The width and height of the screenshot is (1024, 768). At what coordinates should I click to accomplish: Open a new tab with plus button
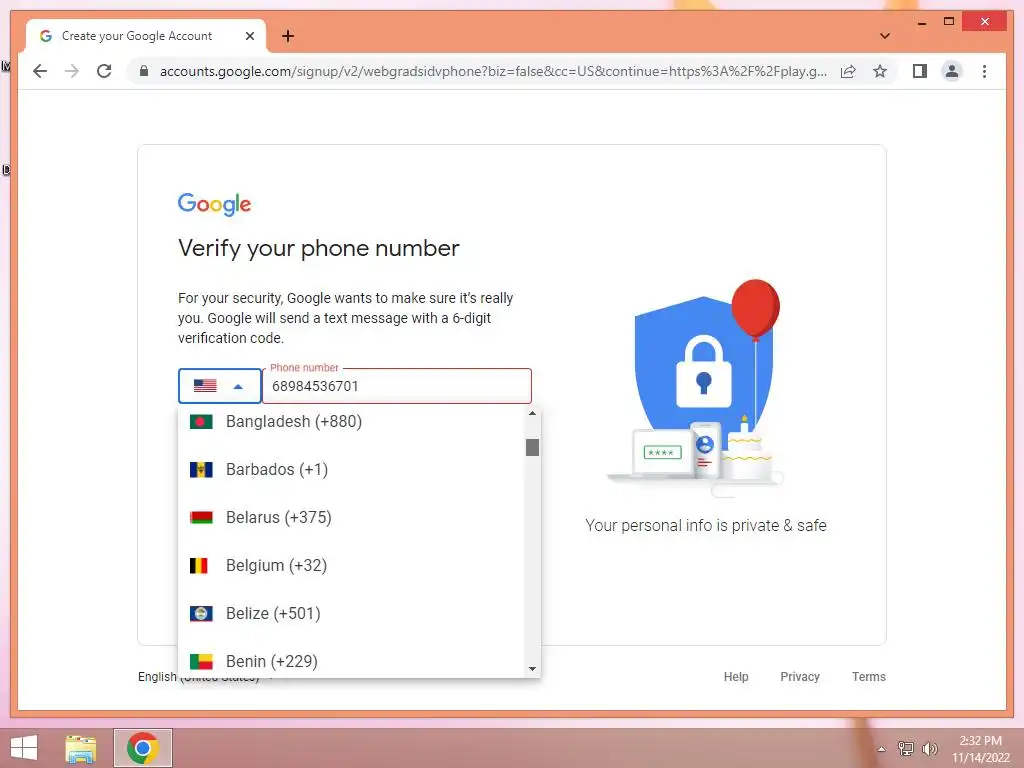click(x=287, y=36)
